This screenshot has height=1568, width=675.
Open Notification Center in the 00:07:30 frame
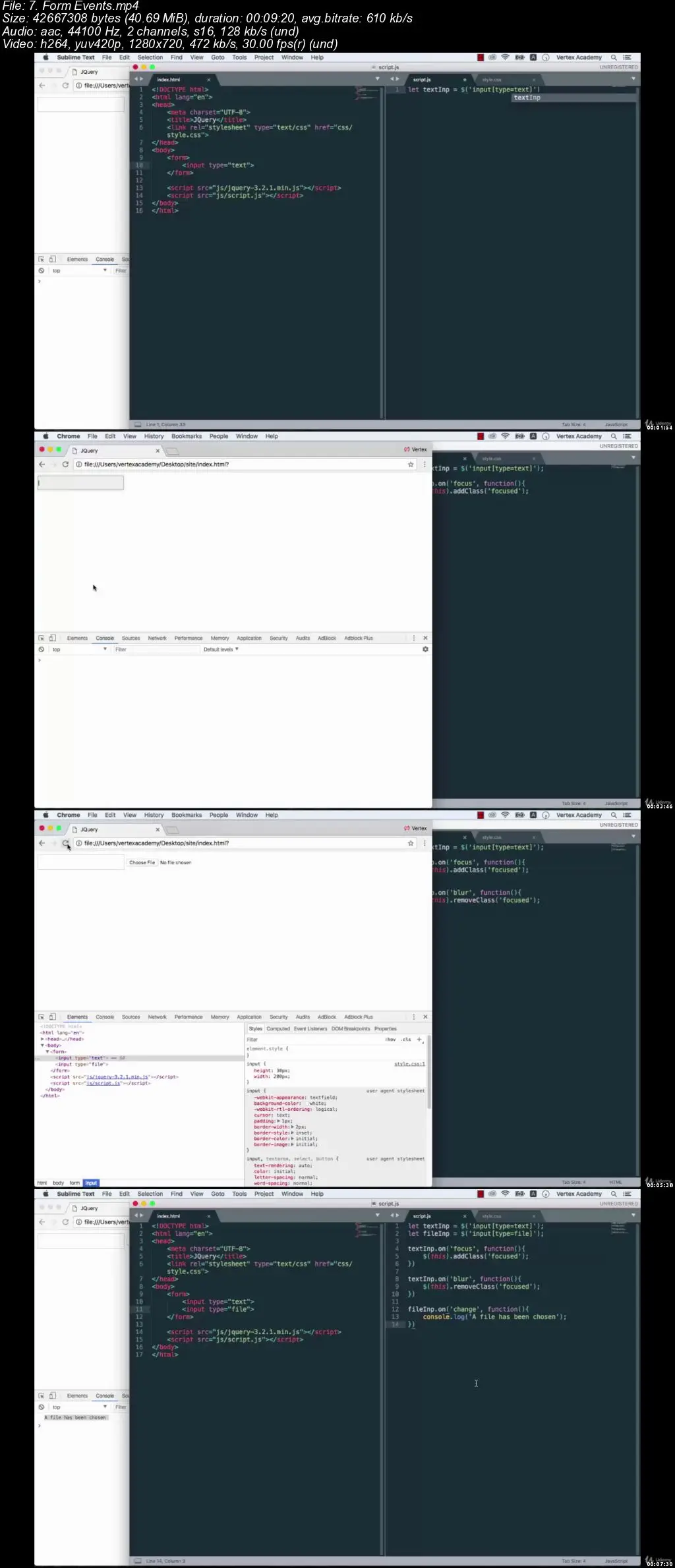click(628, 1194)
